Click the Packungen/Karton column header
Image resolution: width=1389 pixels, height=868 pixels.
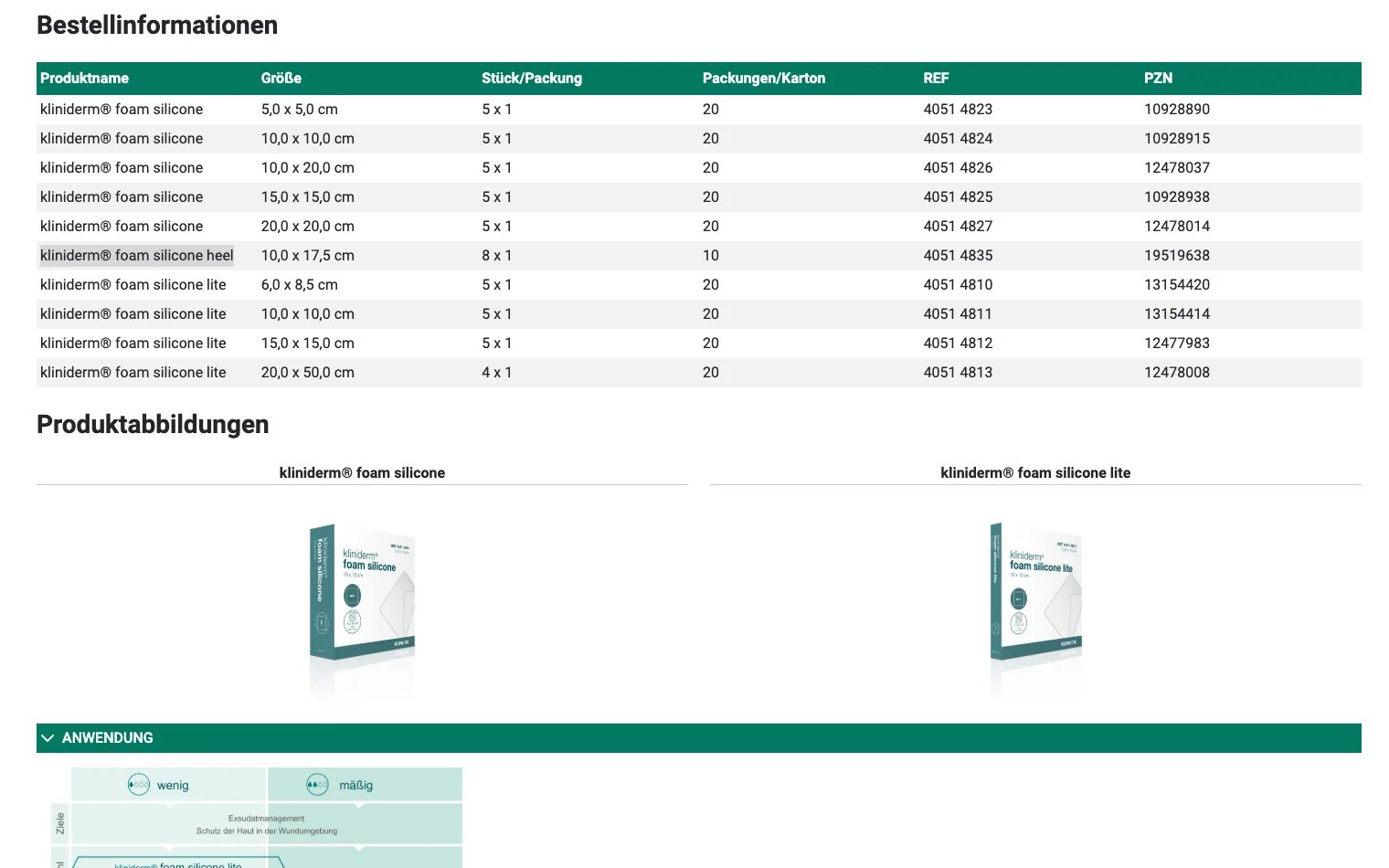click(x=764, y=79)
